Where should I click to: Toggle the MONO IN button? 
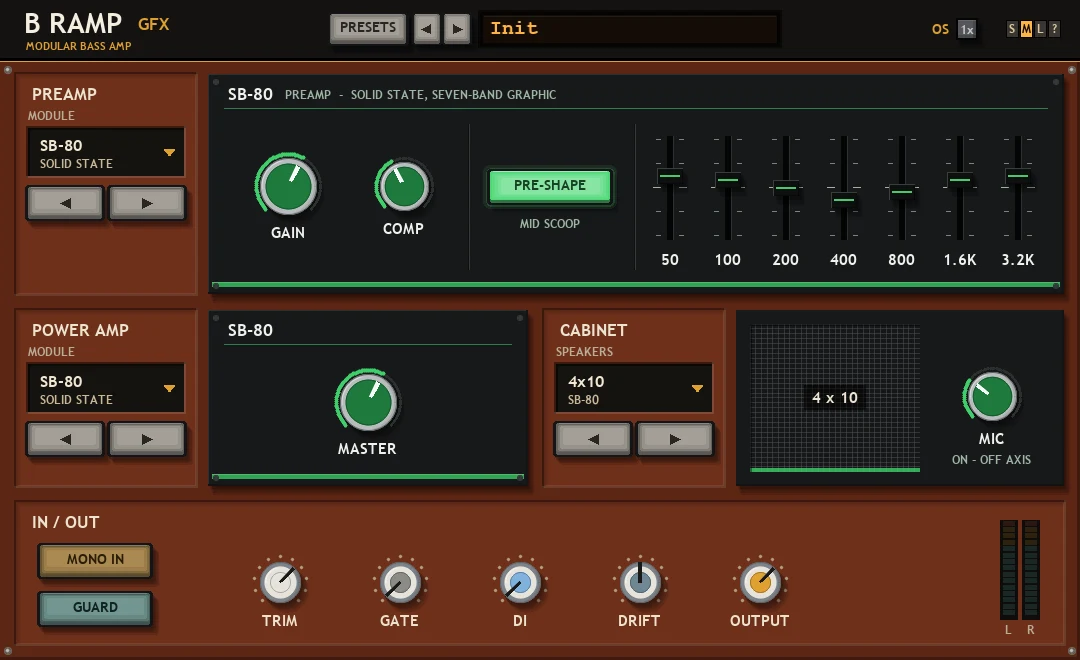pos(95,559)
